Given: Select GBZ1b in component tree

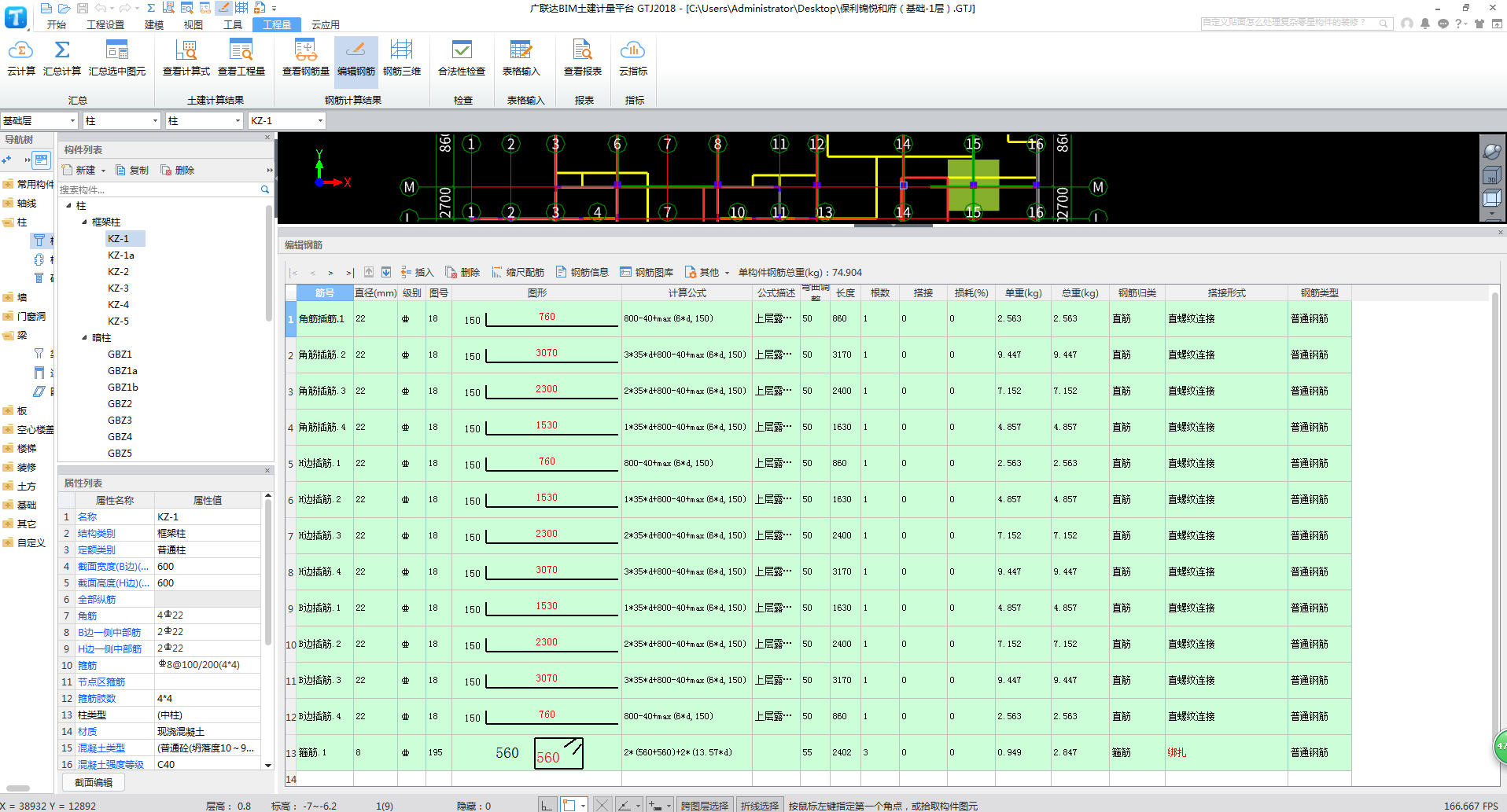Looking at the screenshot, I should (x=123, y=387).
